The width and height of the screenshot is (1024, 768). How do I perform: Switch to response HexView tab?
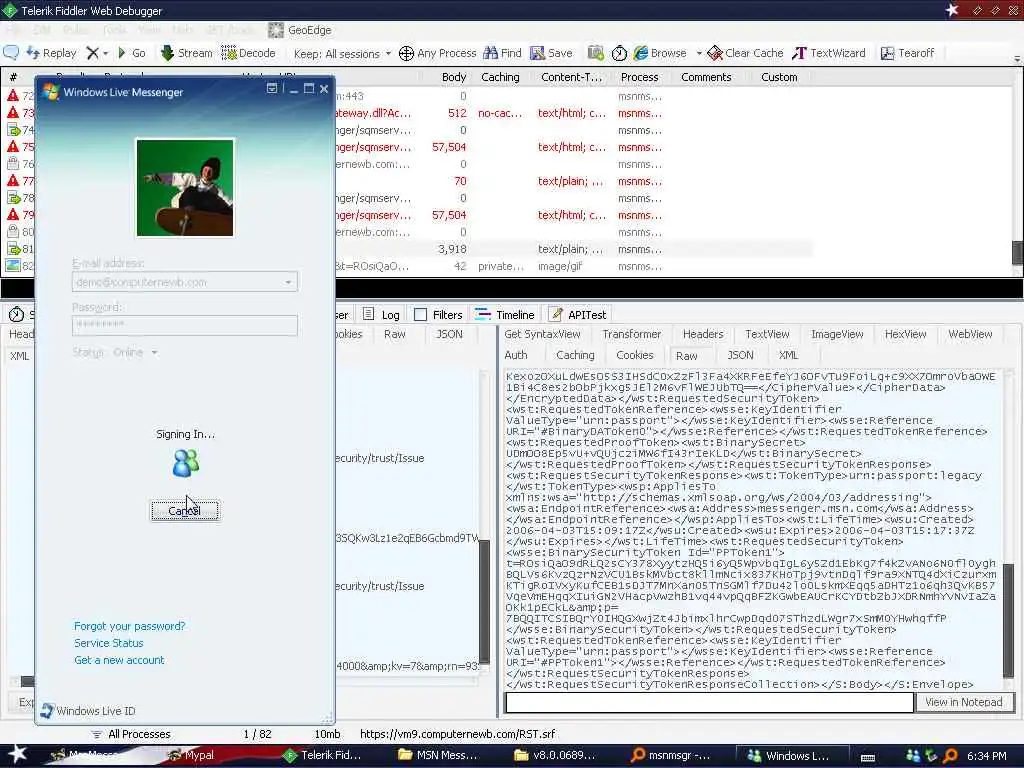click(905, 334)
